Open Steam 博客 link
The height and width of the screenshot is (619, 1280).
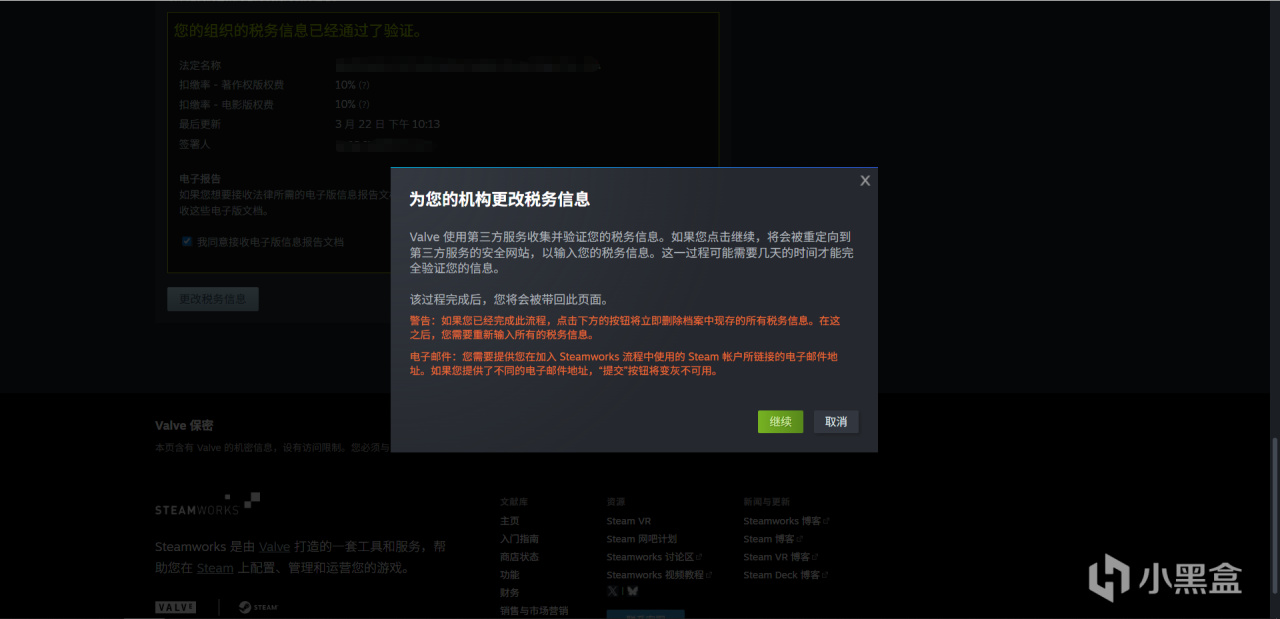772,539
